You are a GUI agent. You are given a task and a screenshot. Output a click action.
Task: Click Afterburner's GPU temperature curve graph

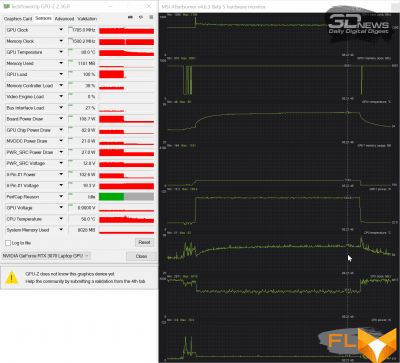click(279, 122)
